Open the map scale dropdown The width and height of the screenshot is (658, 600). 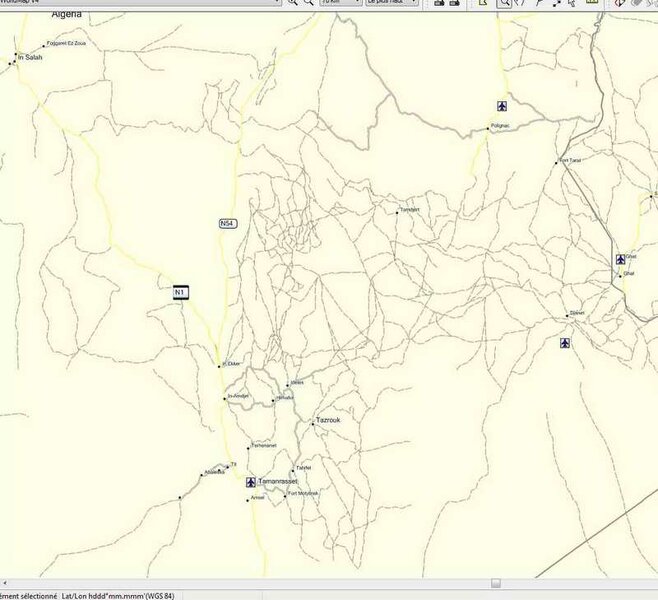(x=341, y=2)
